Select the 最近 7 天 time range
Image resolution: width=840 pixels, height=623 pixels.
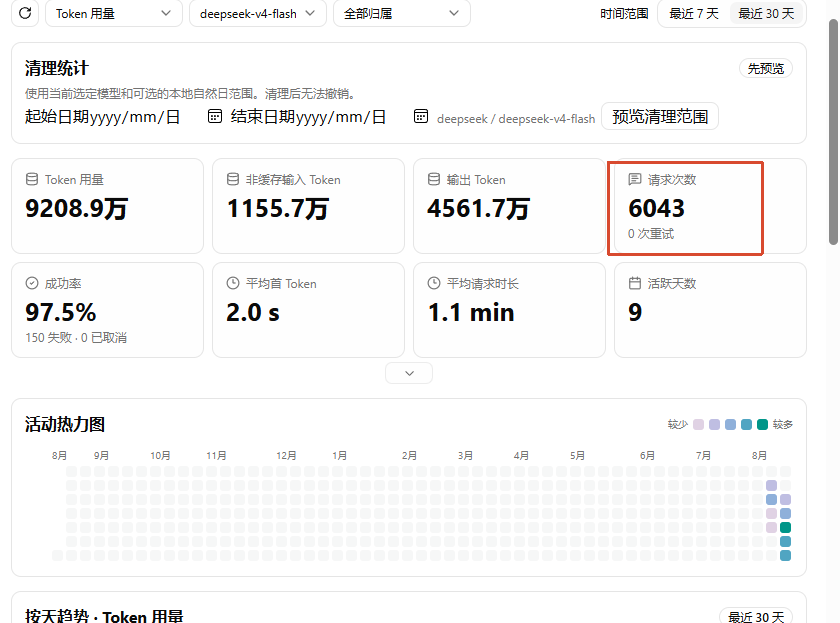click(694, 13)
